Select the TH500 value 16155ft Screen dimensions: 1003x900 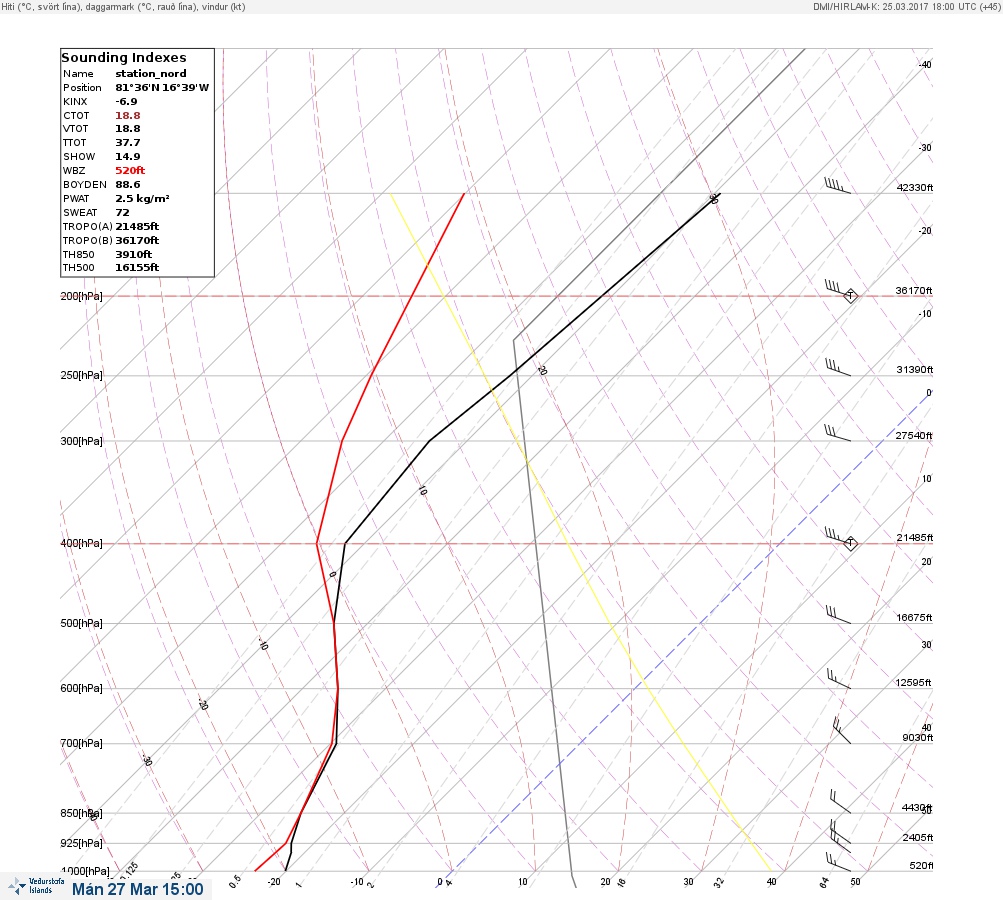click(x=137, y=268)
